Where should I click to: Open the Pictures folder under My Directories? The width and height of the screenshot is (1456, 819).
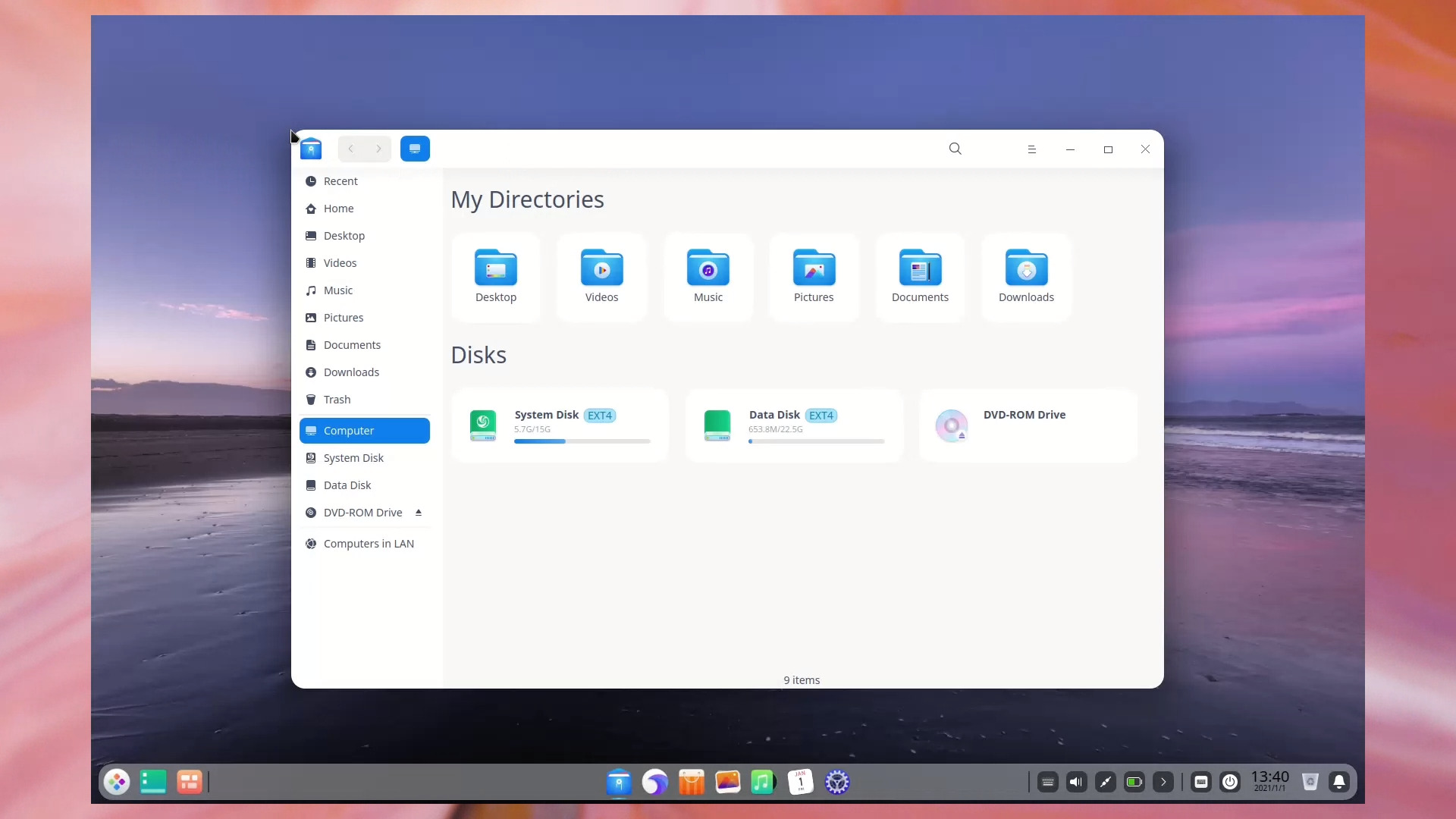click(x=813, y=277)
